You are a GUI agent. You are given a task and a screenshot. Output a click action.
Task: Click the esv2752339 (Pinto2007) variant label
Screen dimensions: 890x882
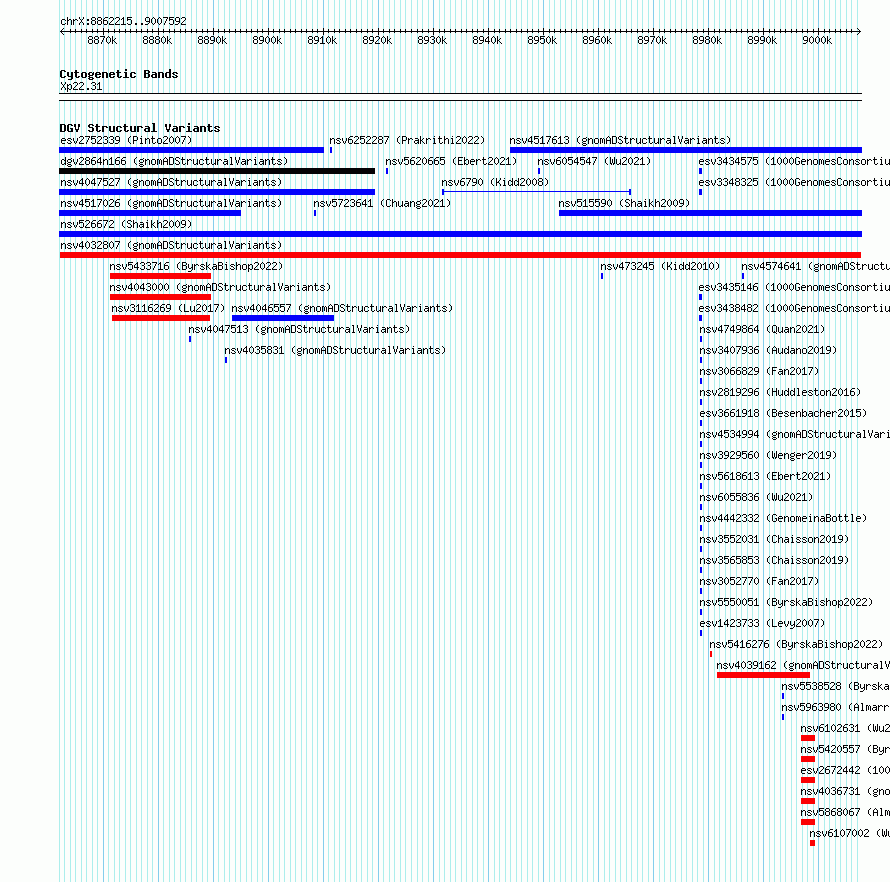click(x=126, y=140)
